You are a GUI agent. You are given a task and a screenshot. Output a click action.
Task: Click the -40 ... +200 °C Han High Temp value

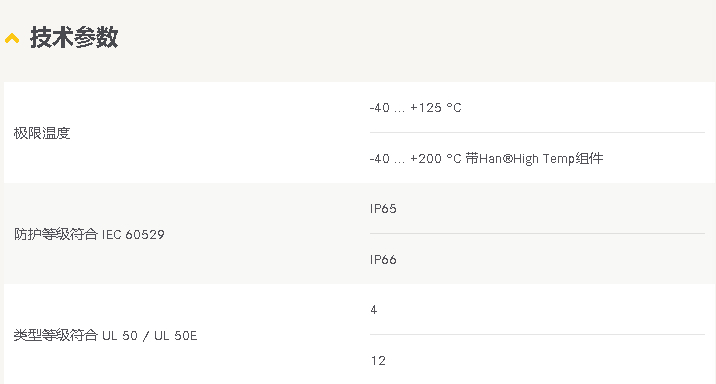486,158
